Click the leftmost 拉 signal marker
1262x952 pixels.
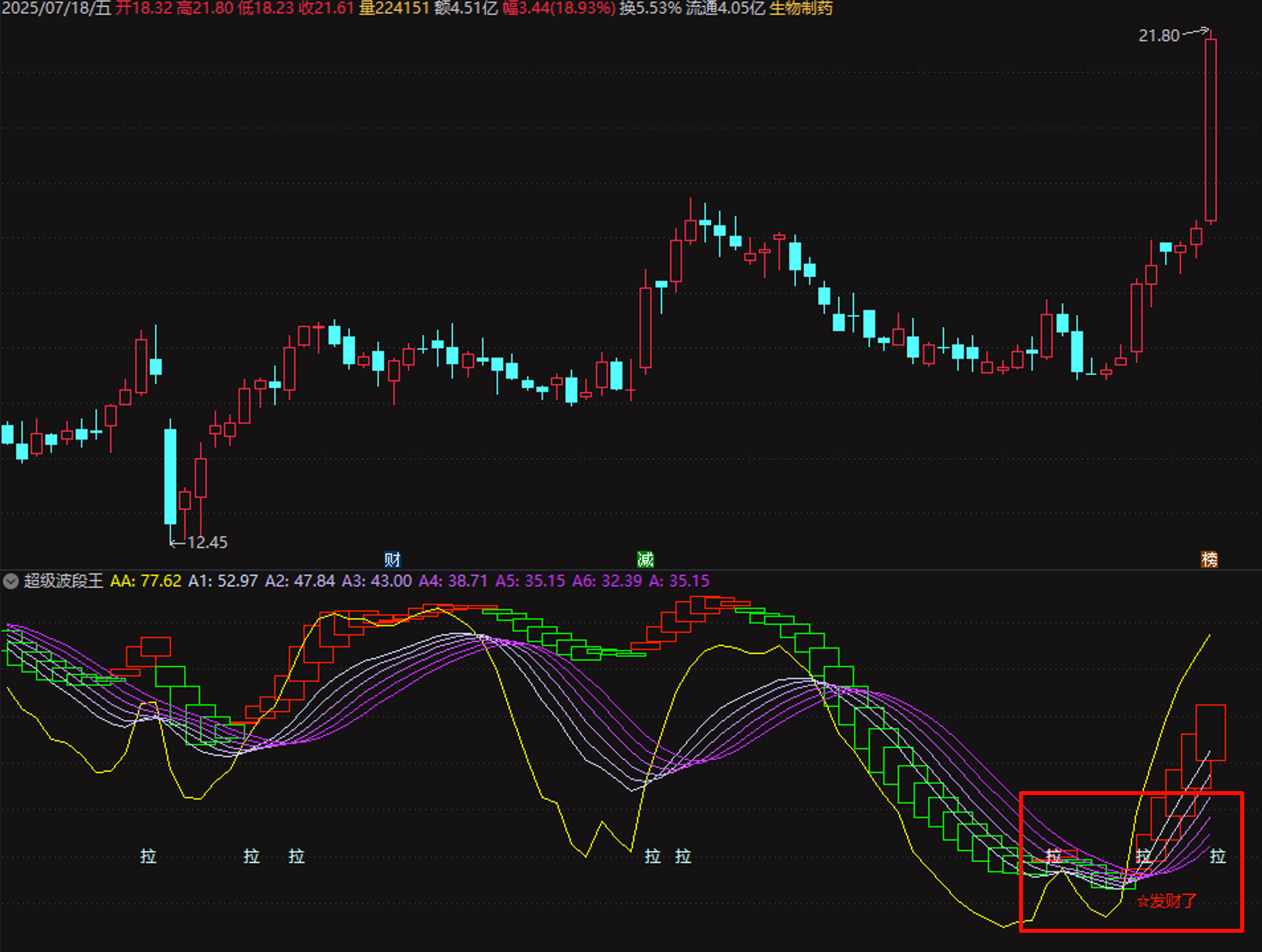(x=148, y=857)
